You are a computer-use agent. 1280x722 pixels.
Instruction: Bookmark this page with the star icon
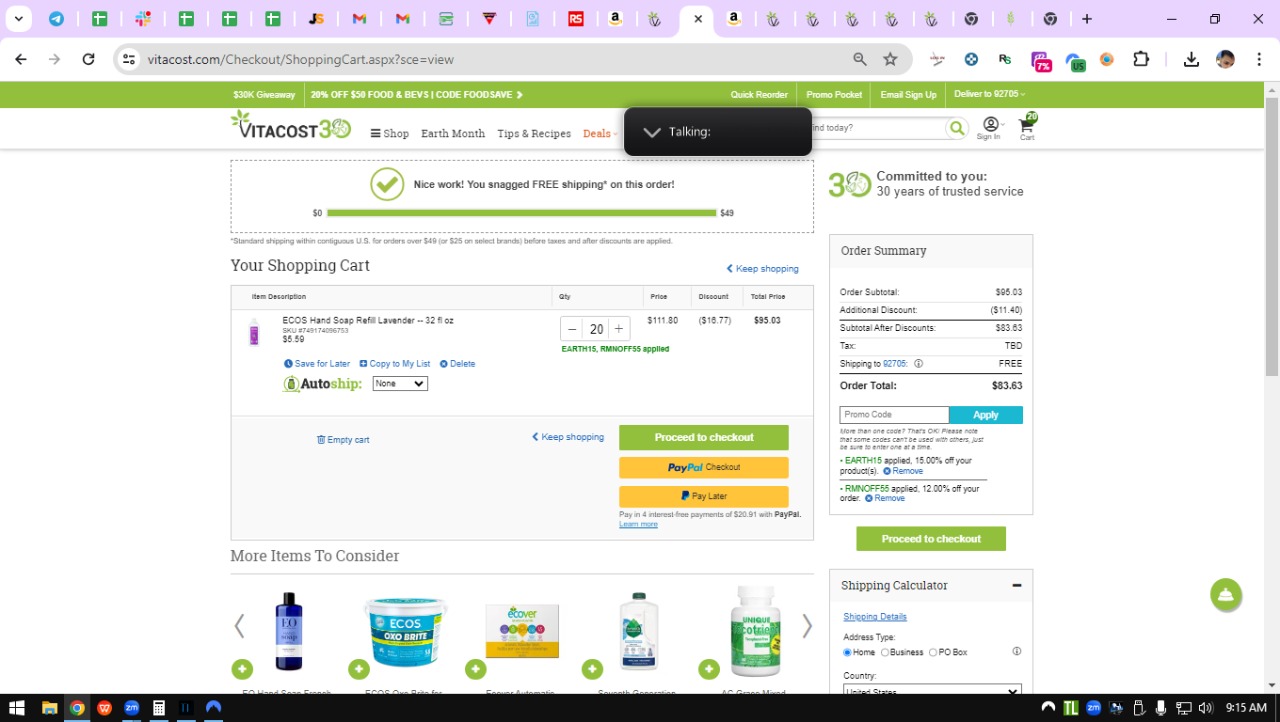890,59
